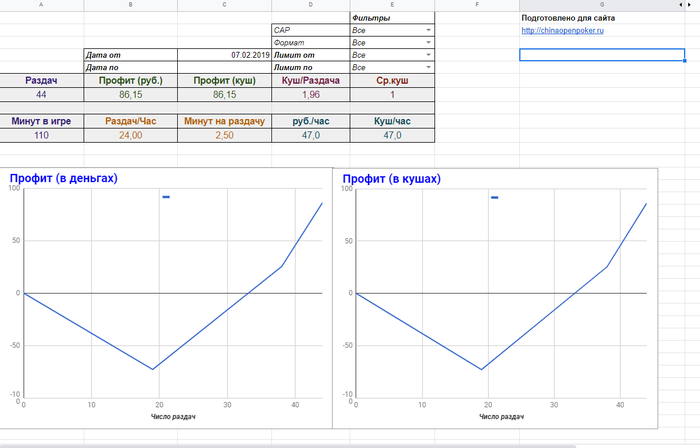Open the Лимит от filter dropdown
Image resolution: width=700 pixels, height=448 pixels.
coord(428,55)
